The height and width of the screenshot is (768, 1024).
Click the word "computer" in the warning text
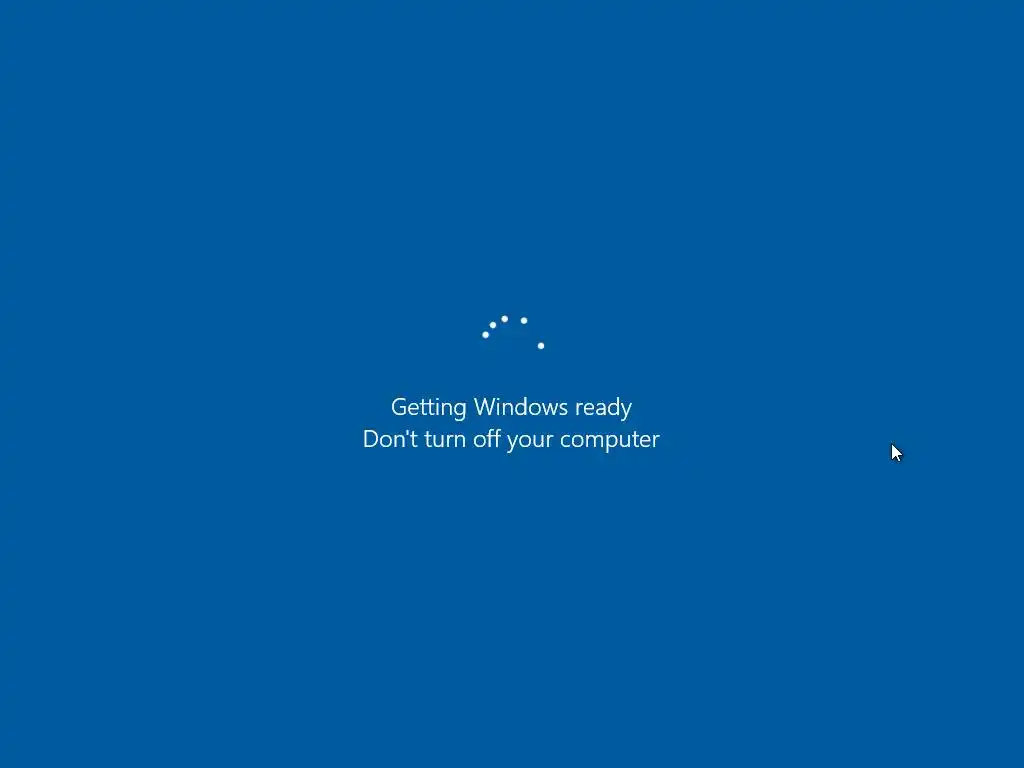coord(609,441)
